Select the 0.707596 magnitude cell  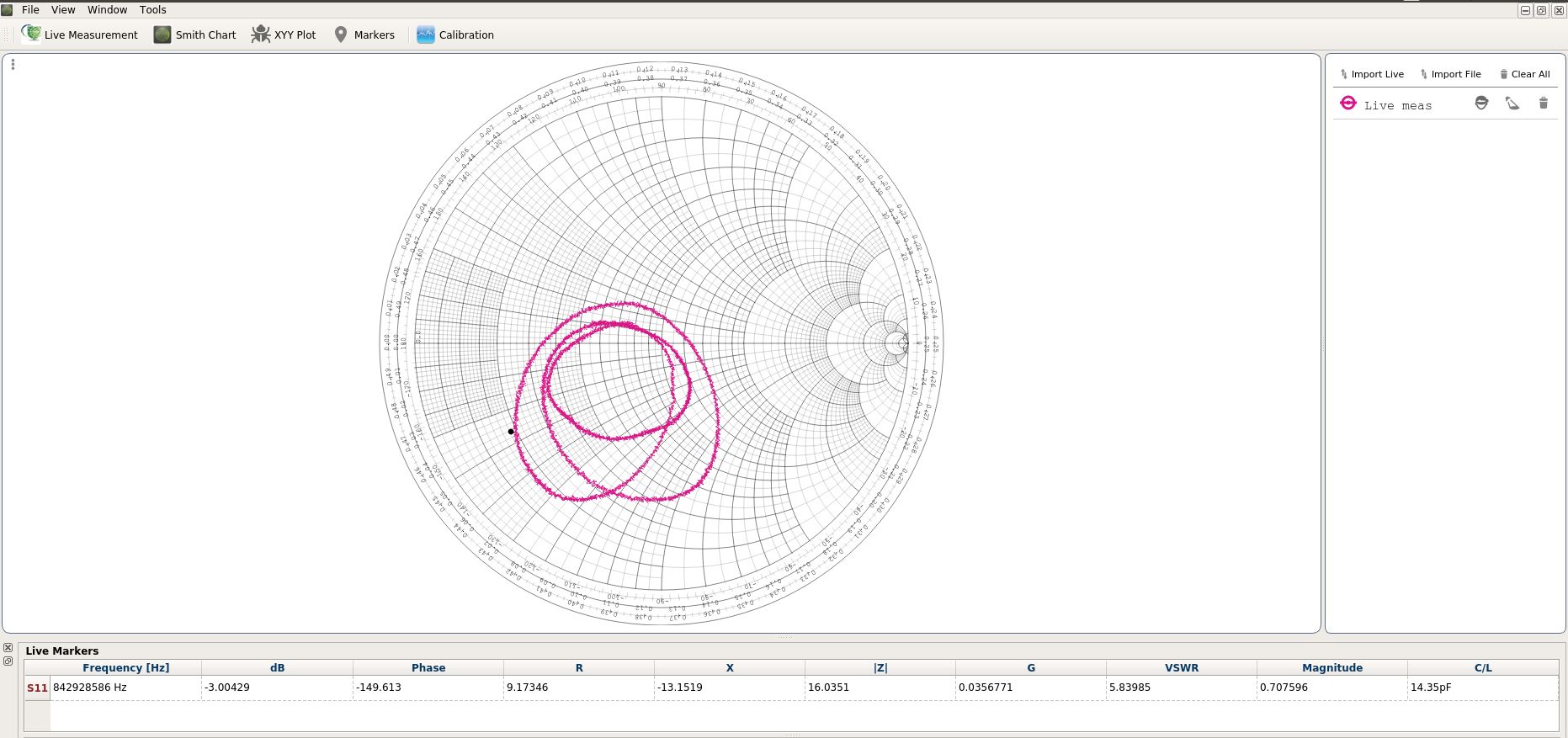[1332, 688]
